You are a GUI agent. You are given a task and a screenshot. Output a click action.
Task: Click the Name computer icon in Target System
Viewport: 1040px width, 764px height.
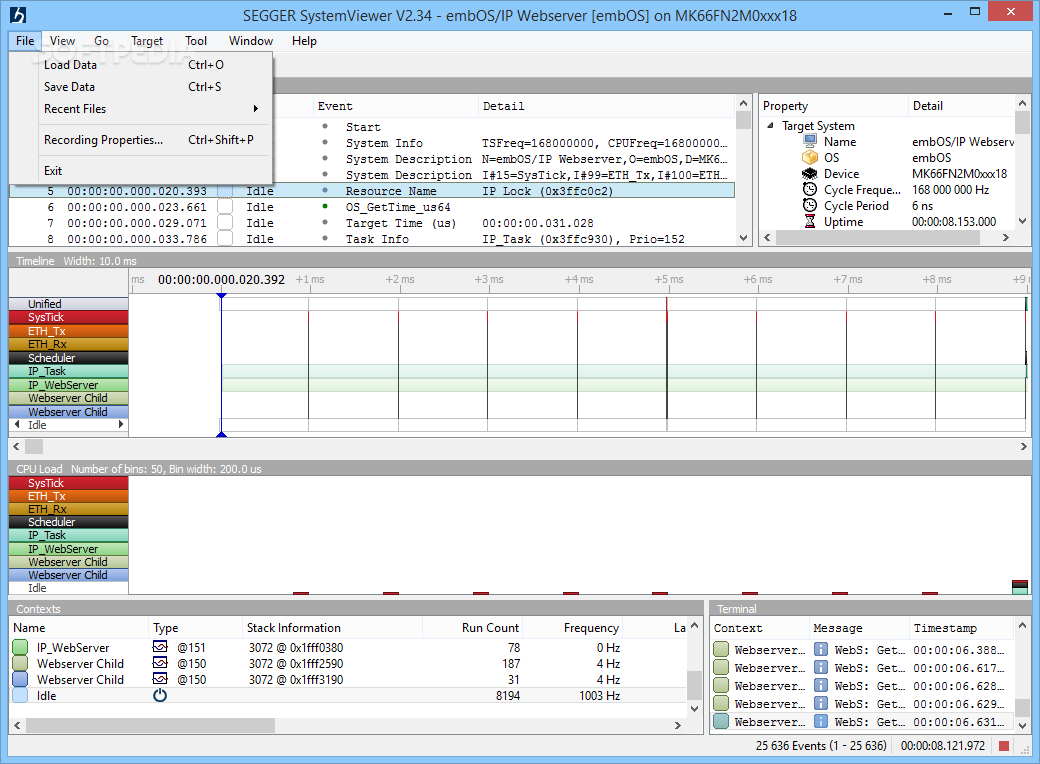pos(810,141)
